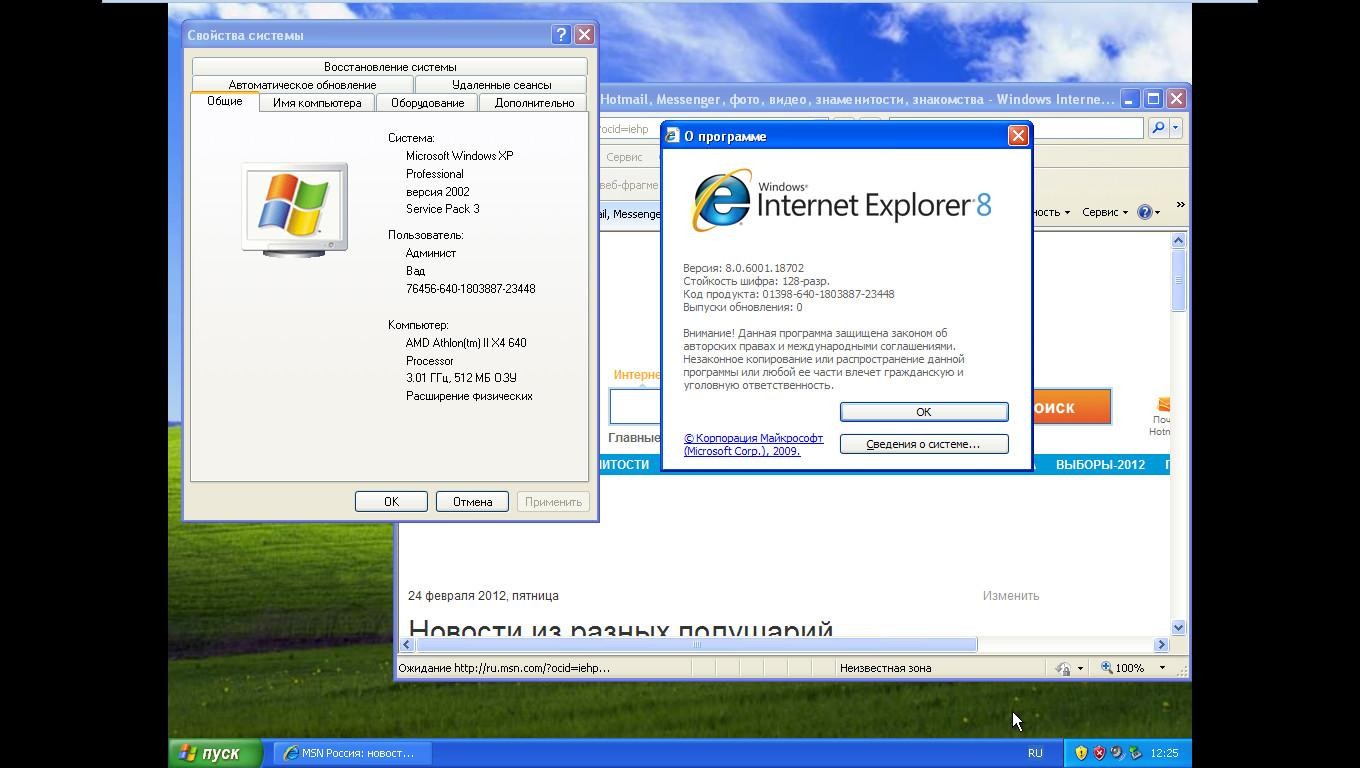Screen dimensions: 1360x768
Task: Click horizontal scrollbar left arrow in IE
Action: click(407, 645)
